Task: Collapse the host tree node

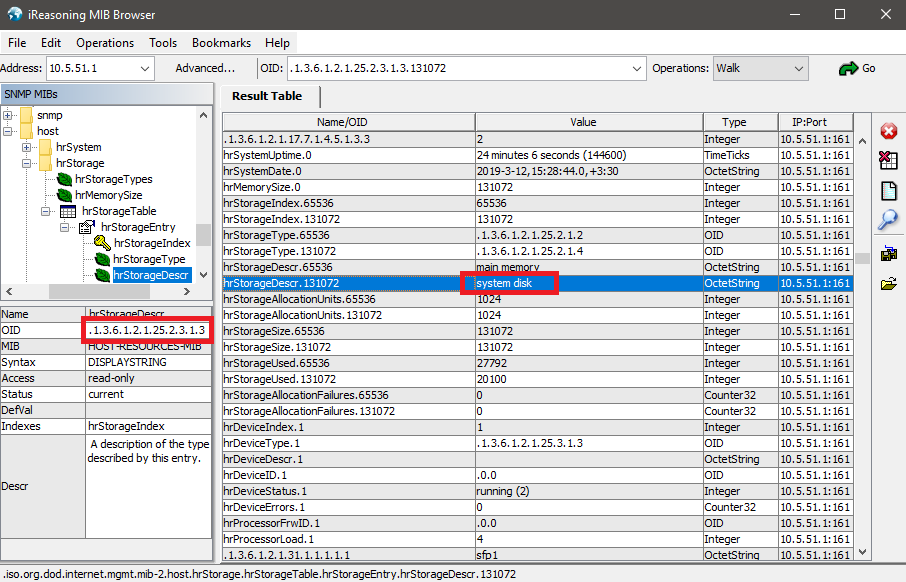Action: coord(8,131)
